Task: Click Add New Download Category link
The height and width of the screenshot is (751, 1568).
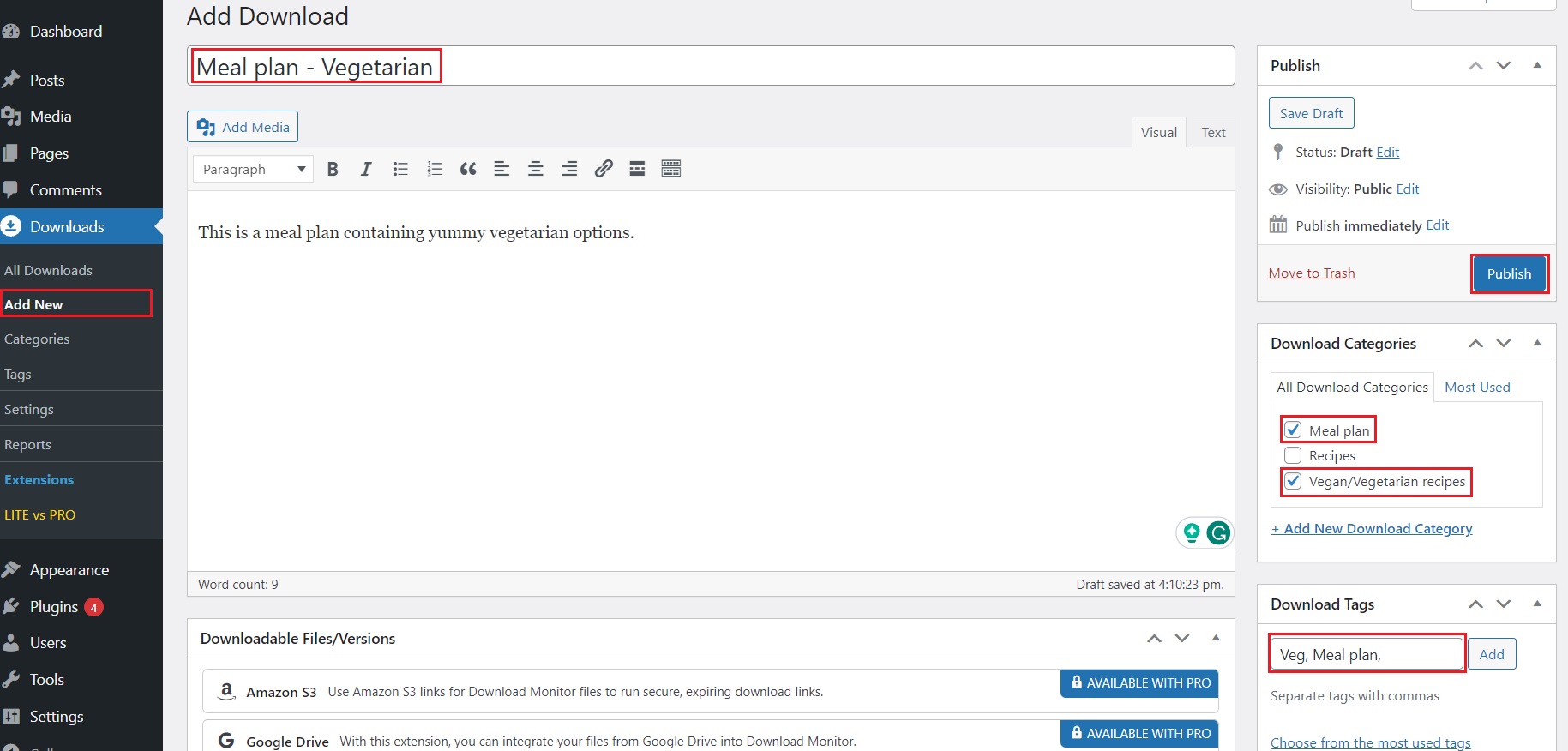Action: (x=1372, y=529)
